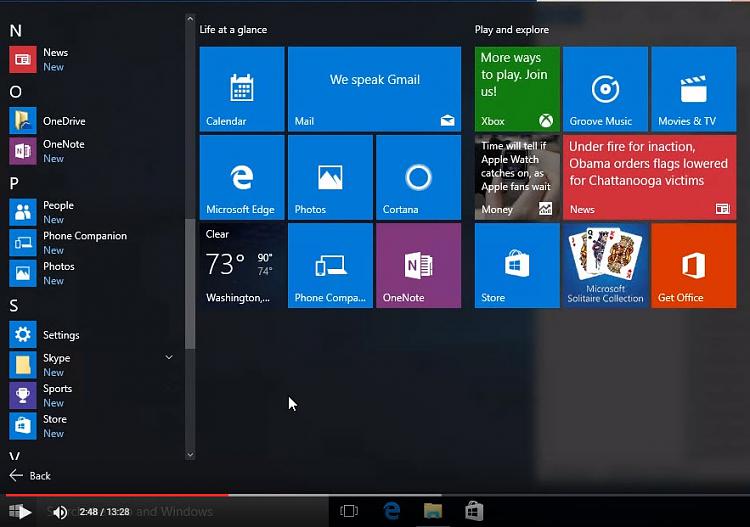Viewport: 750px width, 527px height.
Task: Open the orange Get Office tile
Action: coord(694,265)
